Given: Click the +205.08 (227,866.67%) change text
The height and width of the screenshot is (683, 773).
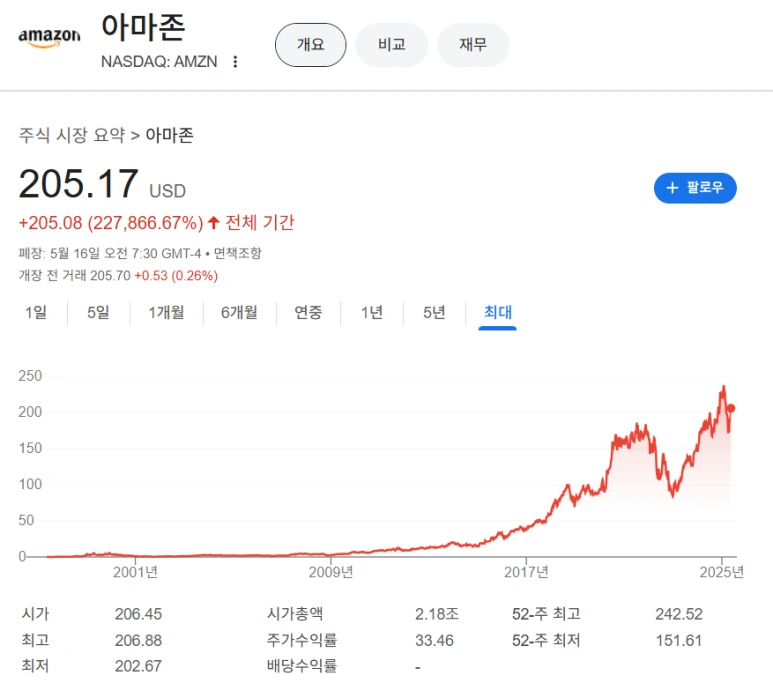Looking at the screenshot, I should (111, 223).
